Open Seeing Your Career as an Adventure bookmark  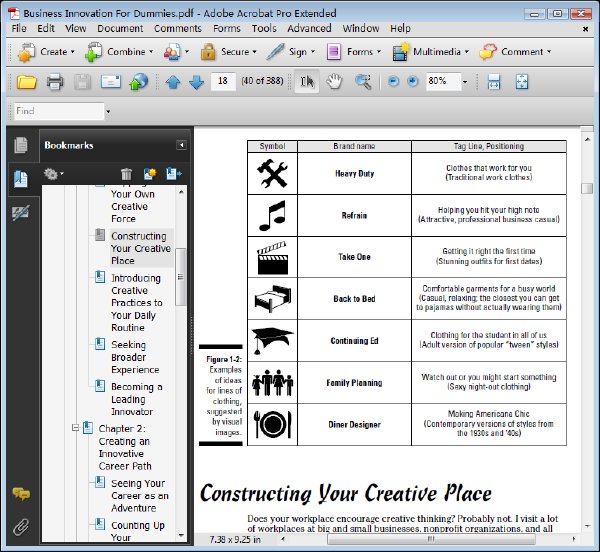[140, 495]
